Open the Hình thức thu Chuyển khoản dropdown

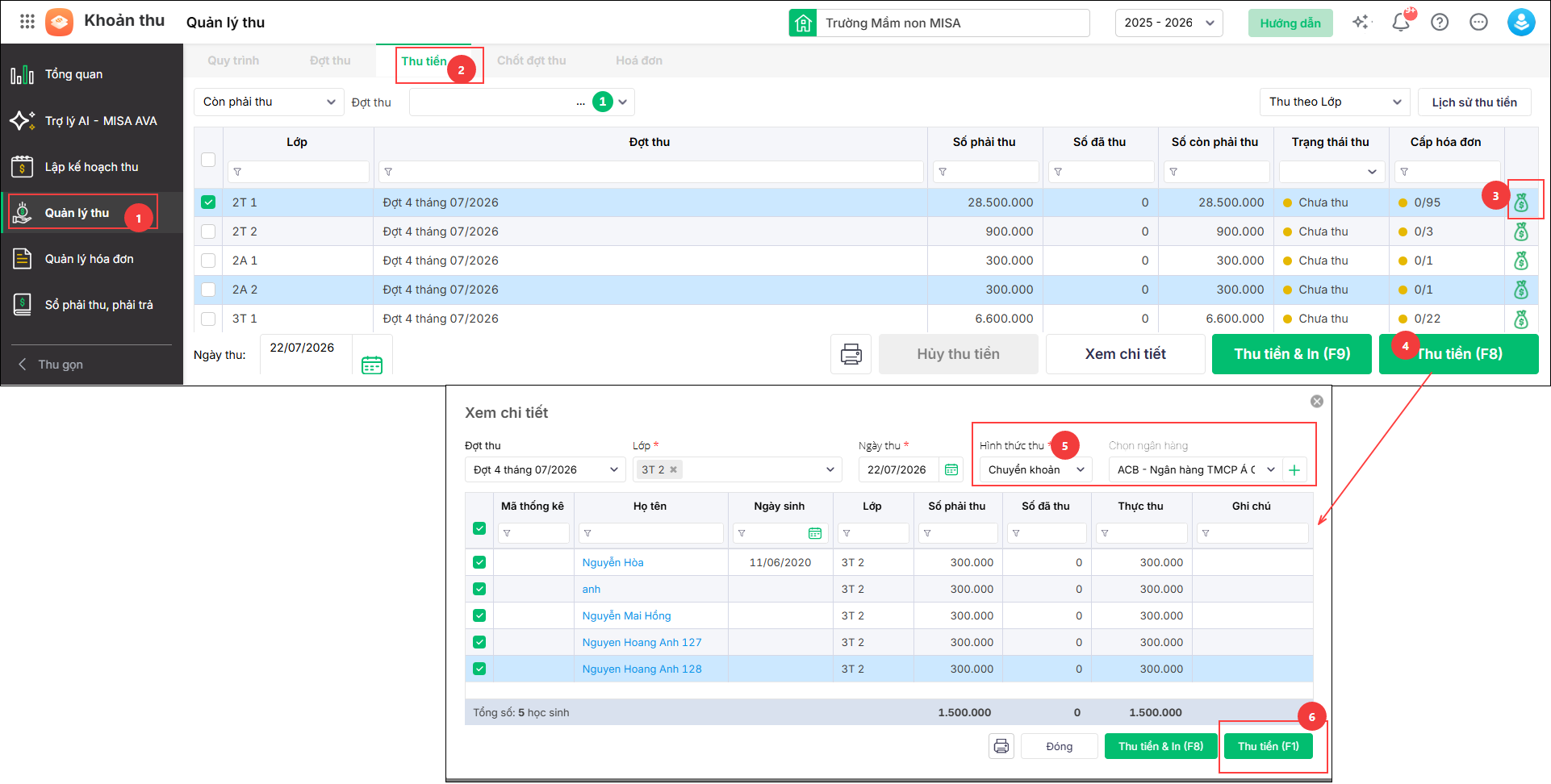(1036, 469)
